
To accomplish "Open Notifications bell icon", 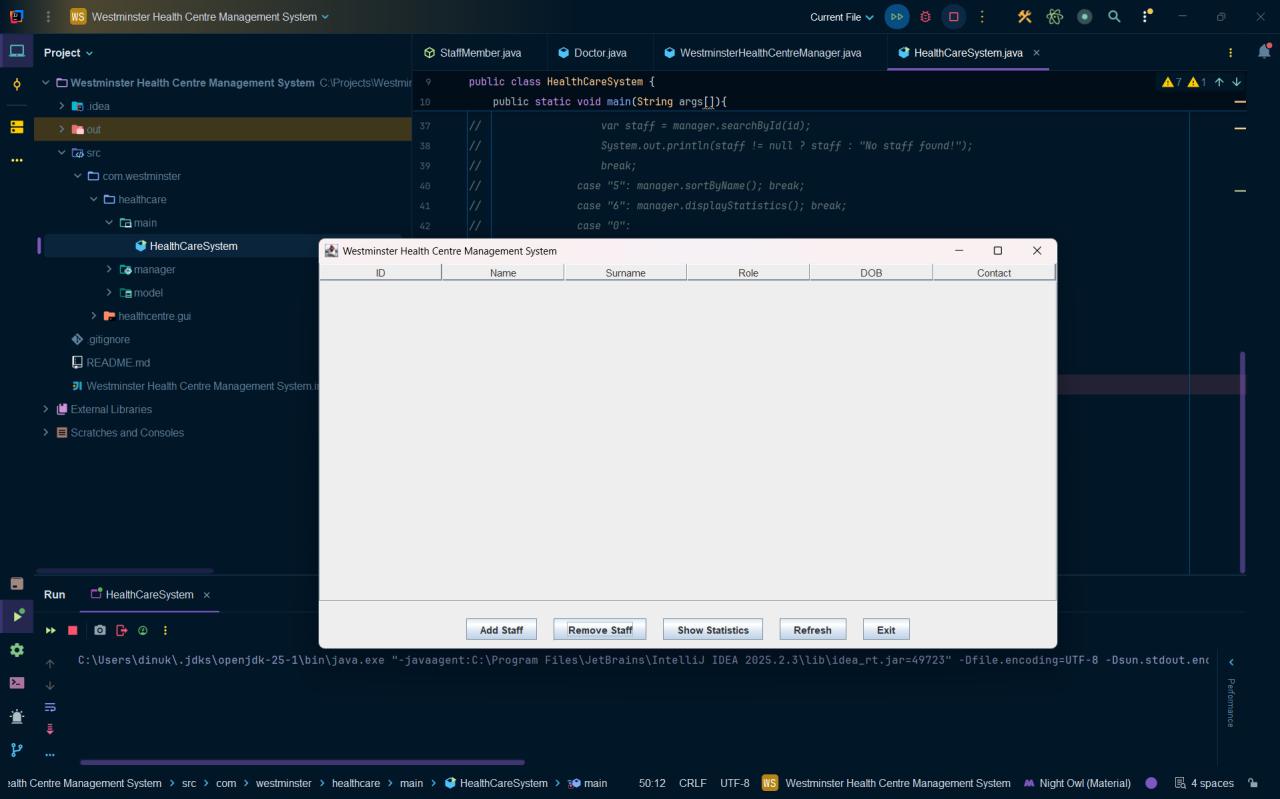I will tap(1264, 52).
